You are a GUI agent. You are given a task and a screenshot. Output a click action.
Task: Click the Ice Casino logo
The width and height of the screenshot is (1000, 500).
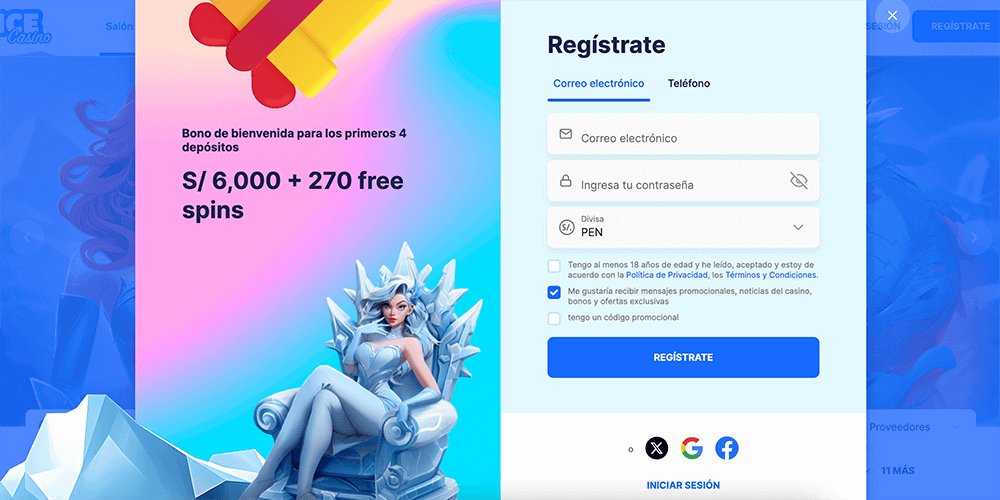click(26, 27)
